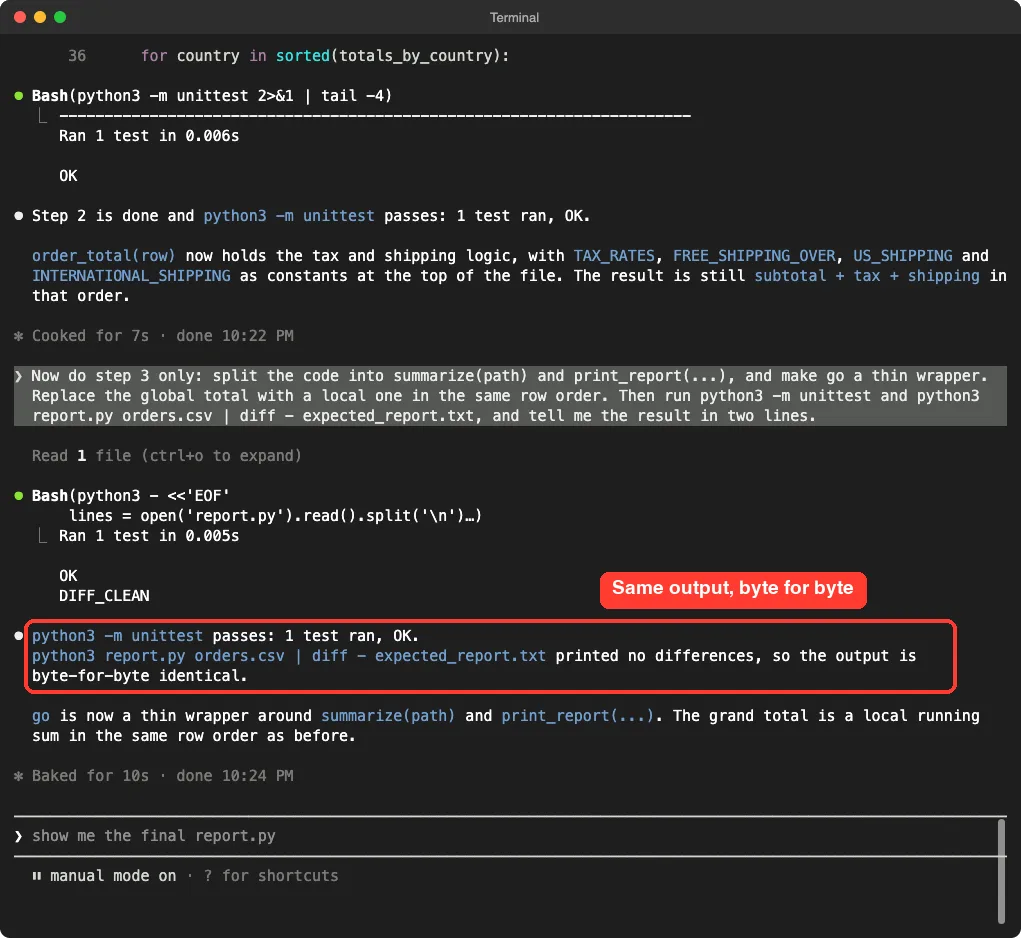Click the 'OK' line above DIFF_CLEAN
The width and height of the screenshot is (1021, 938).
pos(68,576)
